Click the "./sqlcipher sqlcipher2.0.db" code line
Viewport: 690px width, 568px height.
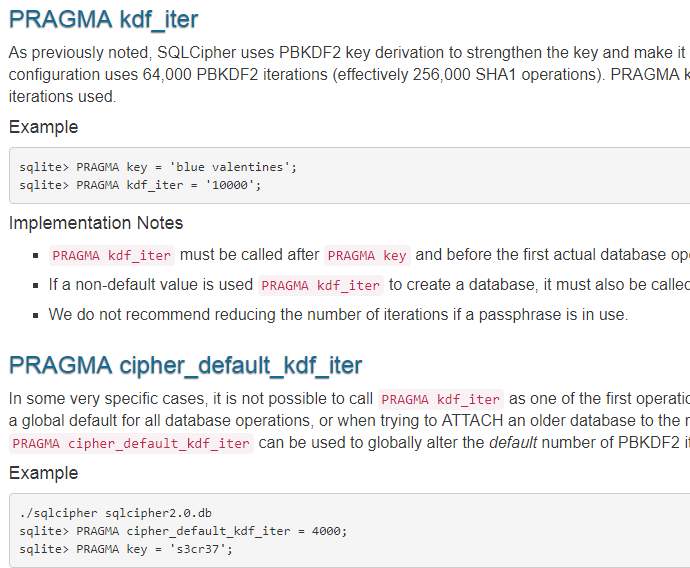click(x=115, y=514)
